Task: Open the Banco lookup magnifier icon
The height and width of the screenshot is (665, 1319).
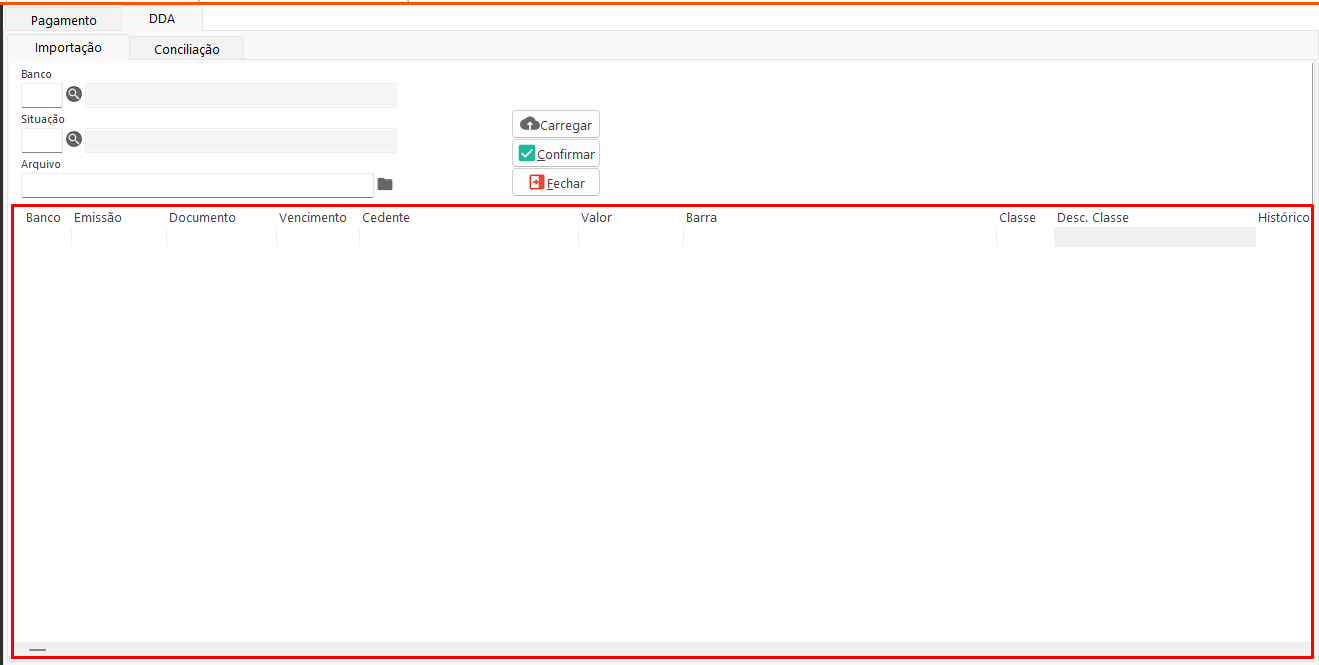Action: [x=74, y=95]
